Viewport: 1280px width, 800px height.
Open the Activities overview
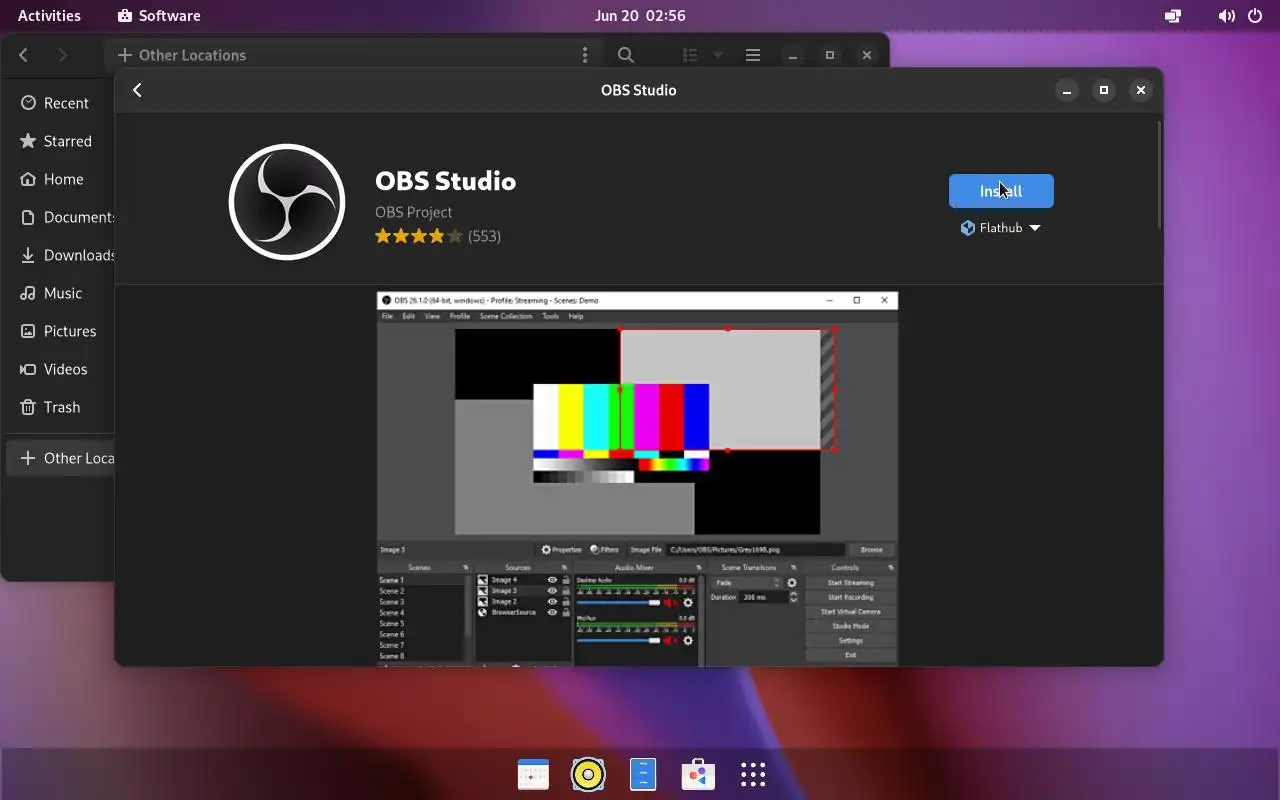pos(49,15)
